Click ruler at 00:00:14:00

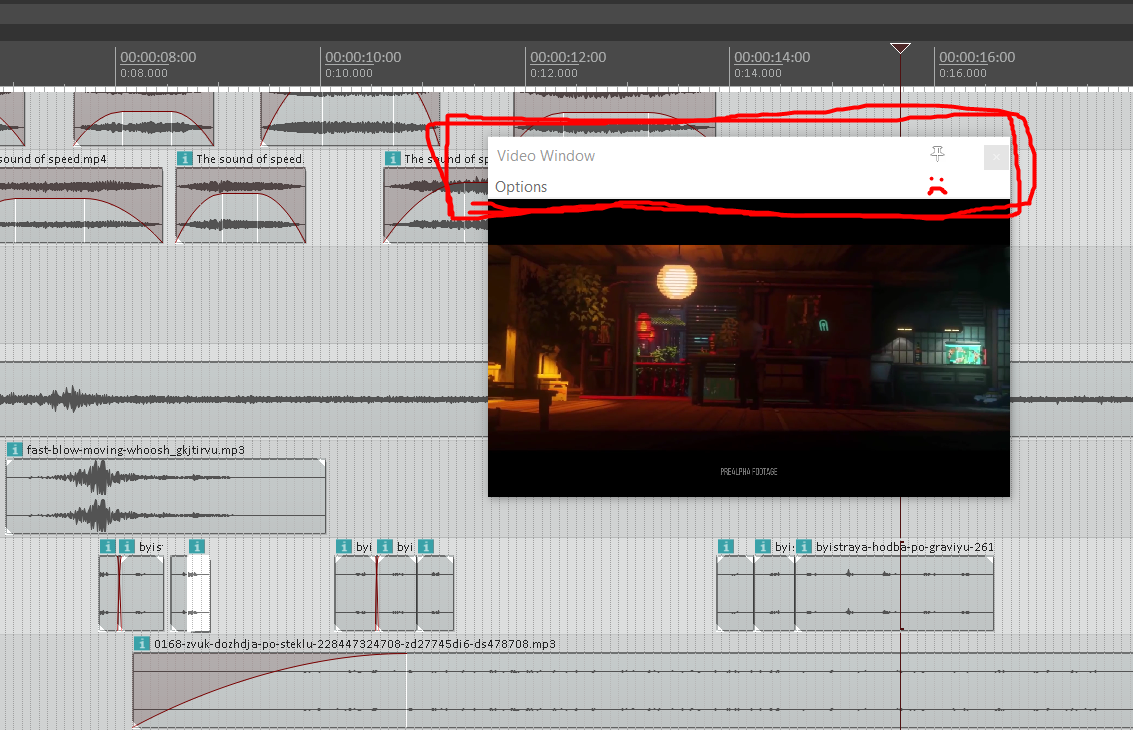[772, 57]
